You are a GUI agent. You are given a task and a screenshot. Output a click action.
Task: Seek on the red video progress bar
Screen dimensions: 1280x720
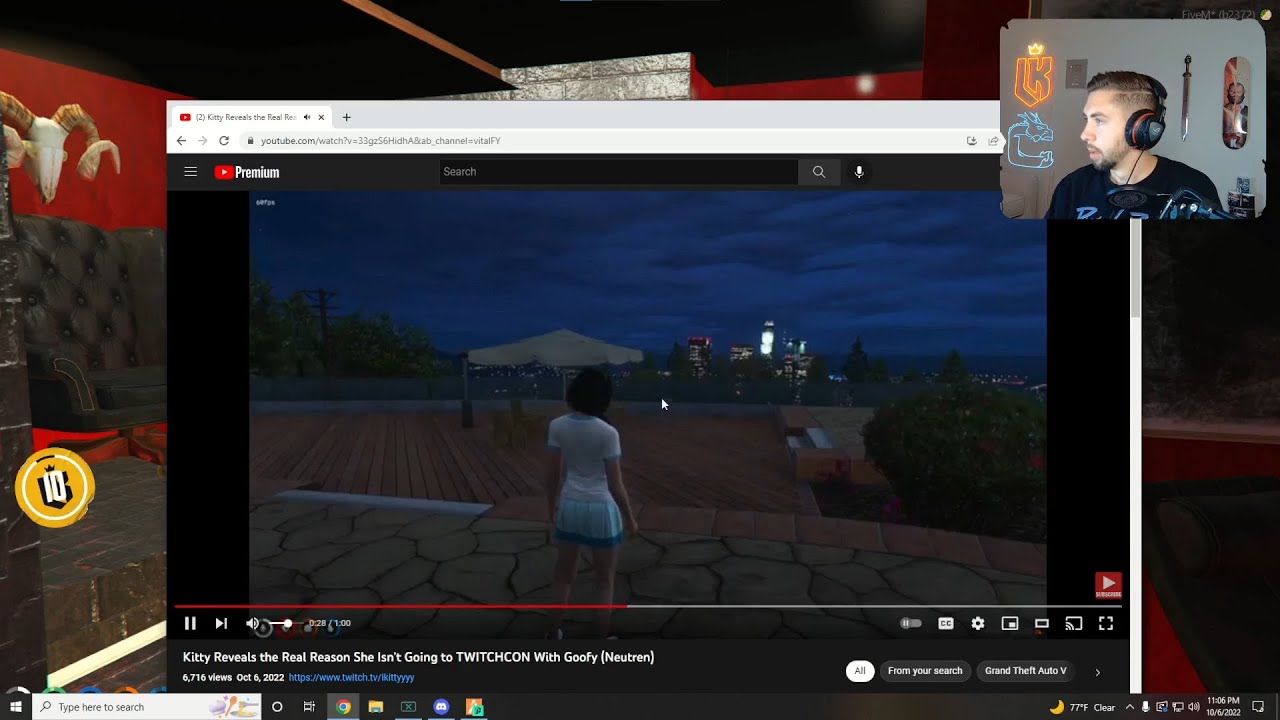[x=648, y=606]
